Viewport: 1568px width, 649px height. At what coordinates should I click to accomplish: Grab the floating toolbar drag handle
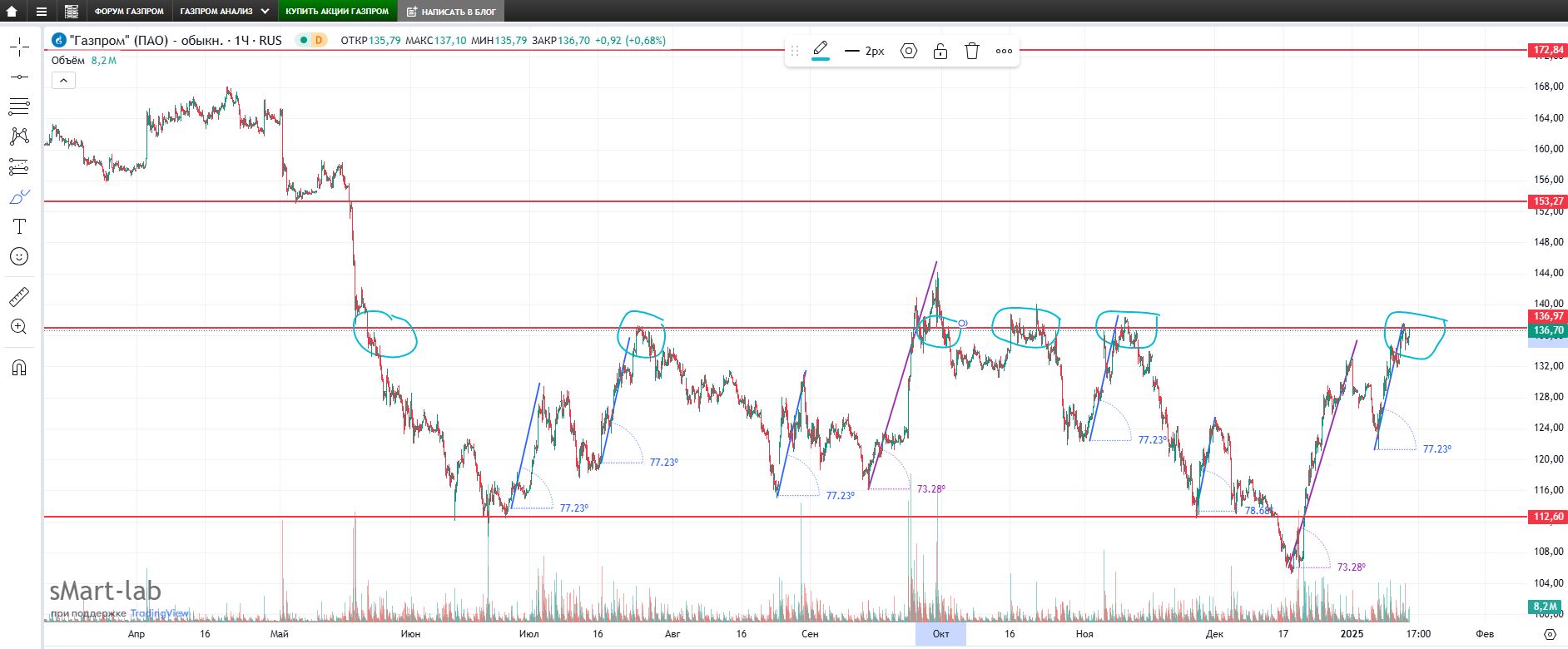(795, 51)
